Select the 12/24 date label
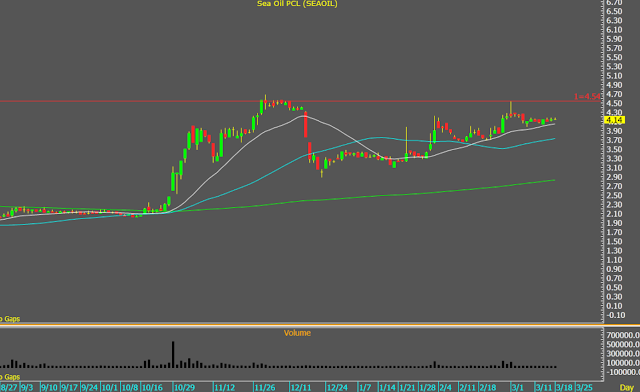The width and height of the screenshot is (640, 392). coord(337,387)
